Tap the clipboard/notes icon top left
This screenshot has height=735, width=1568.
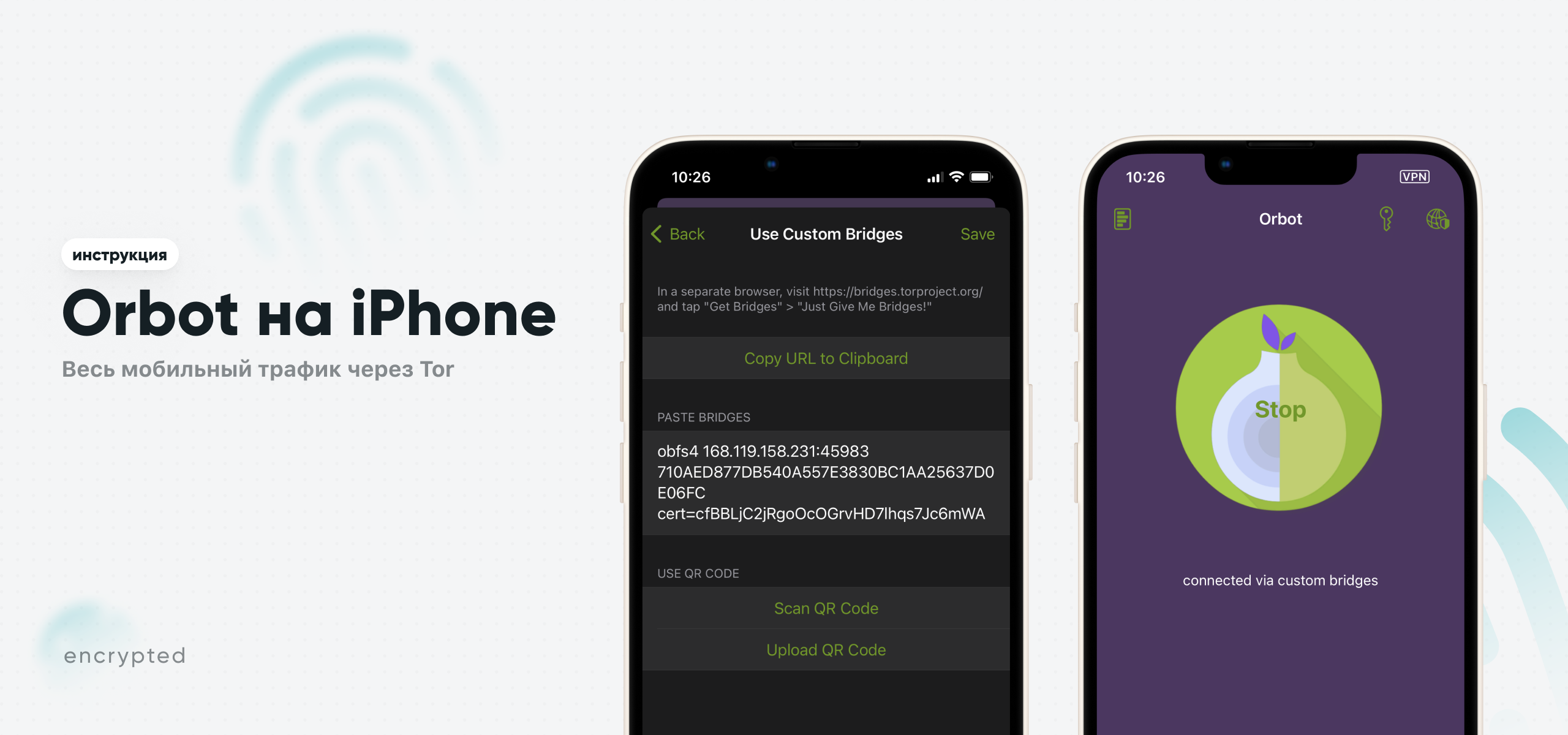click(1123, 218)
